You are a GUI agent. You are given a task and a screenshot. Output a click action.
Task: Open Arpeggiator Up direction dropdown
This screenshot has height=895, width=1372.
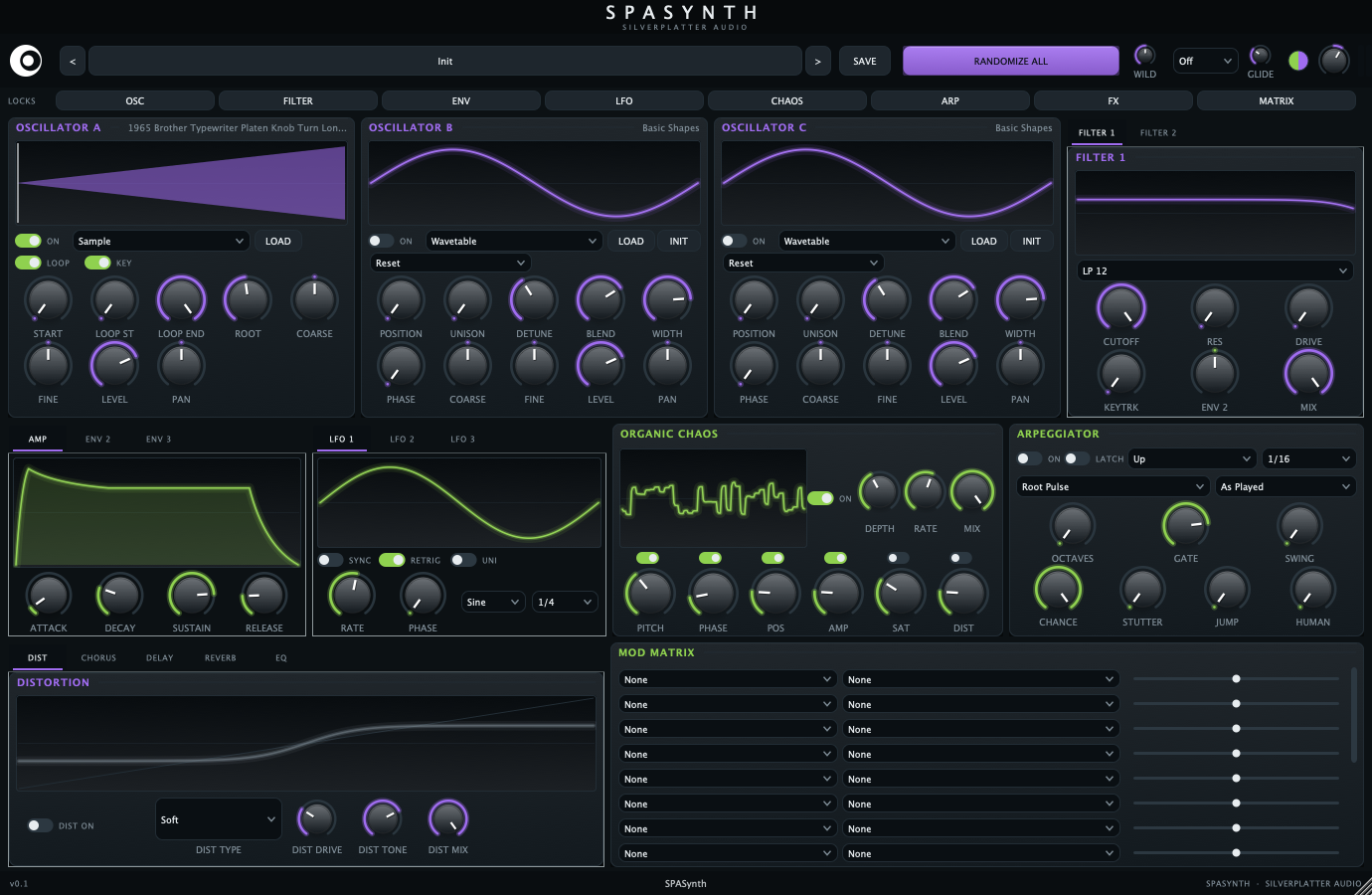click(1192, 458)
